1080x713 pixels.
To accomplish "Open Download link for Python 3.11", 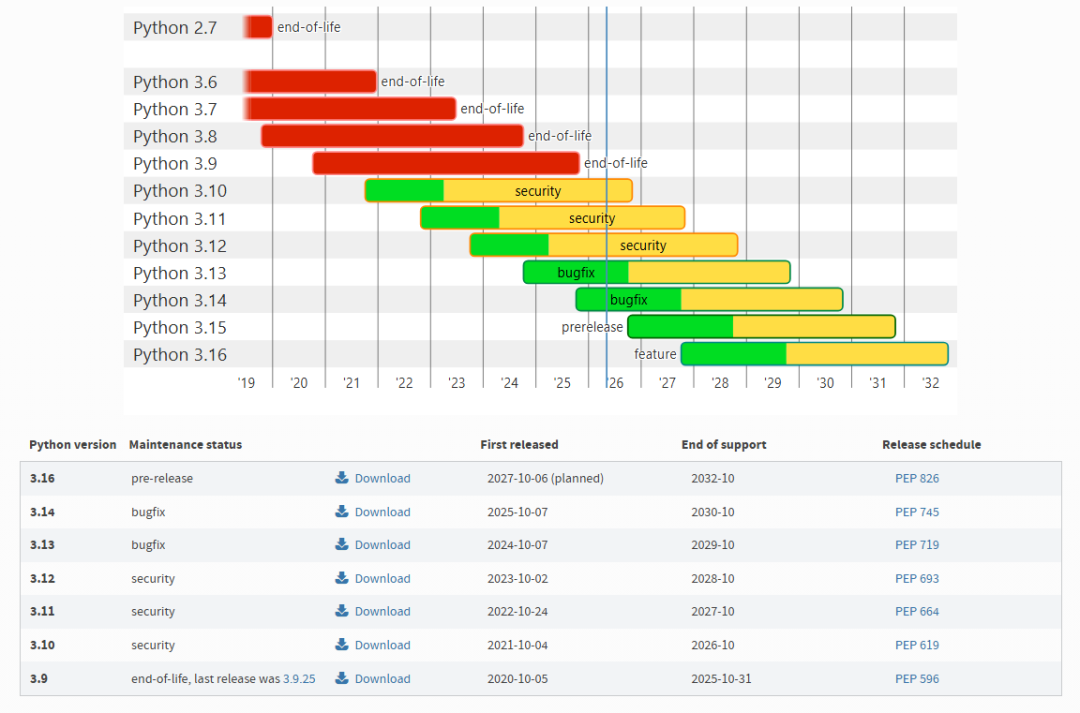I will (382, 612).
